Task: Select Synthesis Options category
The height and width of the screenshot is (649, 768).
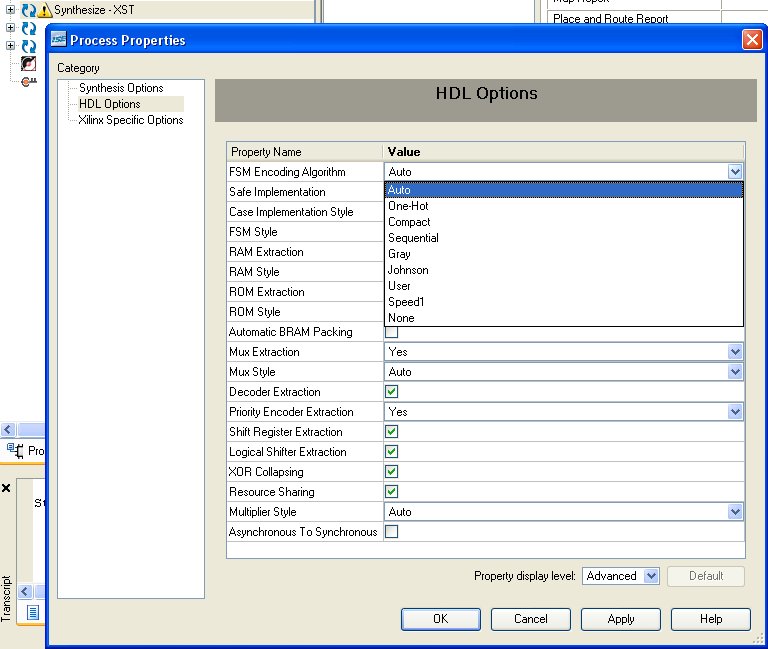Action: click(121, 88)
